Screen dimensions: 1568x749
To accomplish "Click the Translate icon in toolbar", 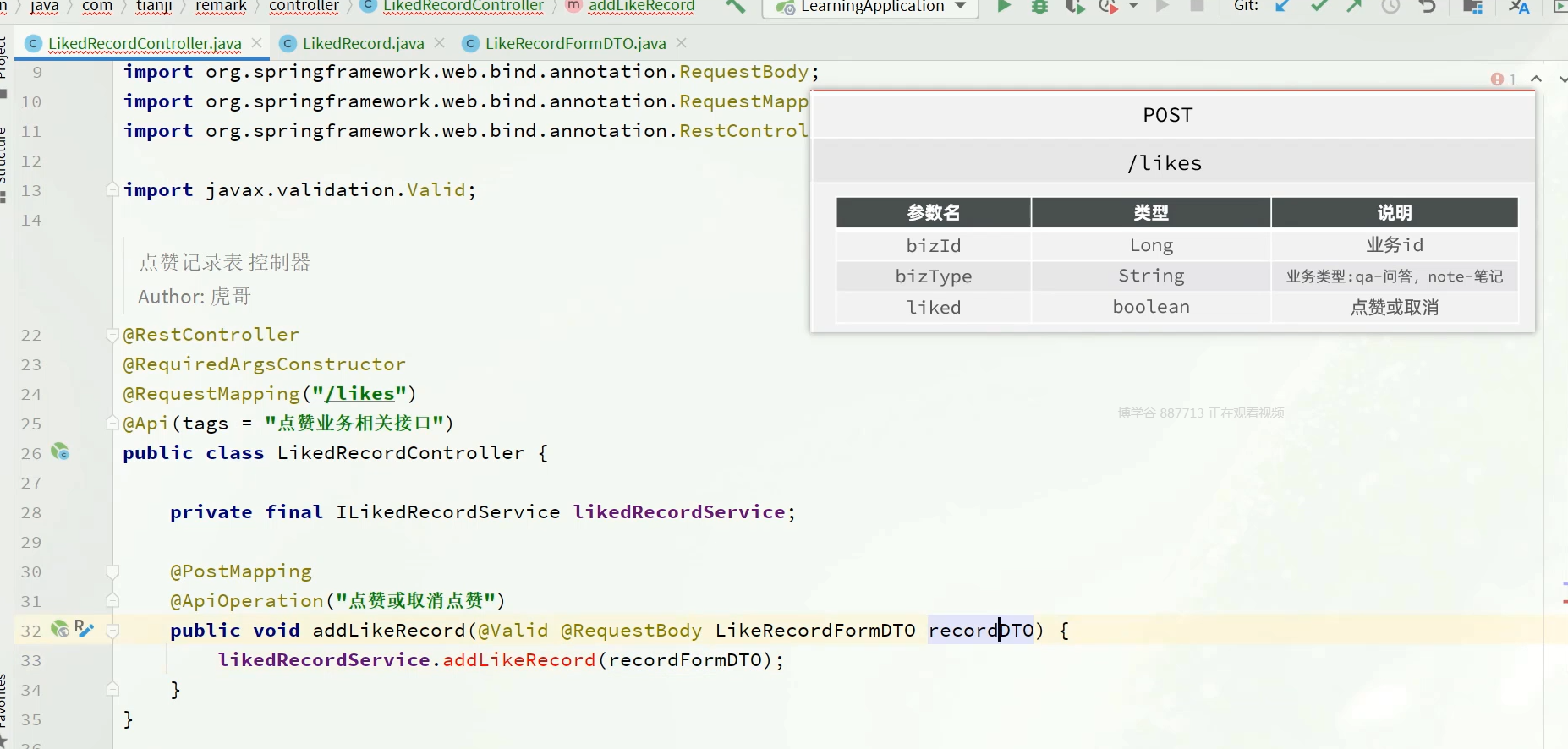I will 1519,7.
